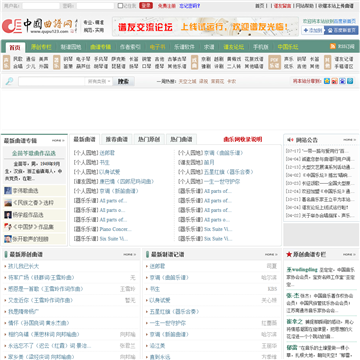
Task: Go to the 首页 navigation tab
Action: click(15, 47)
